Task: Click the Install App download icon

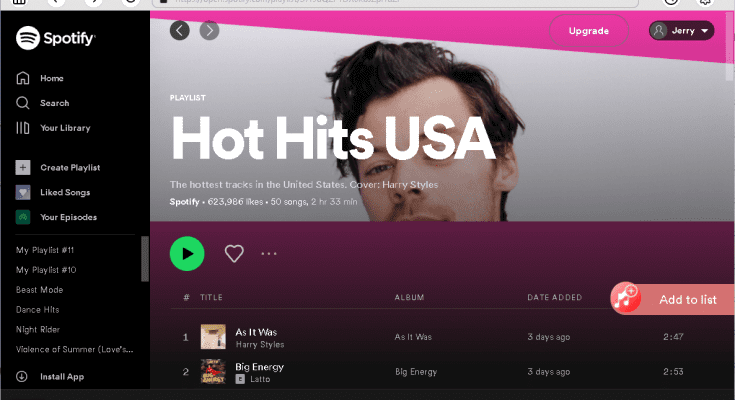Action: (x=22, y=377)
